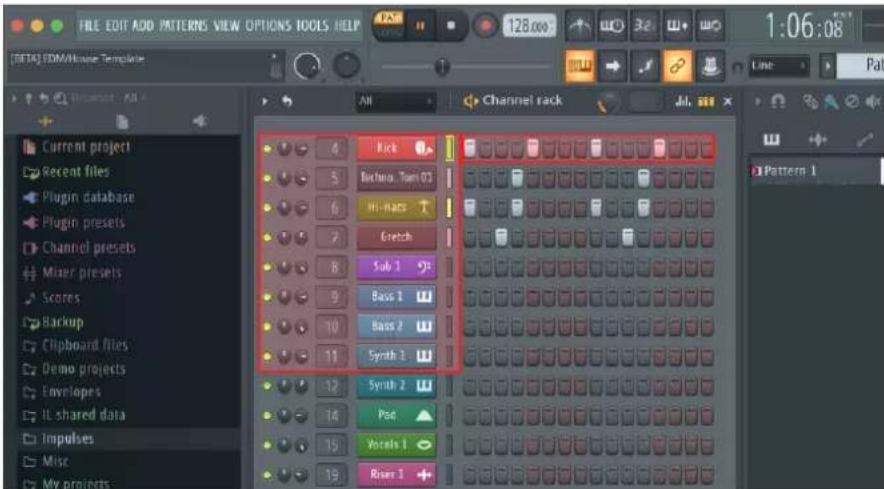
Task: Open the TOOLS menu
Action: [312, 25]
